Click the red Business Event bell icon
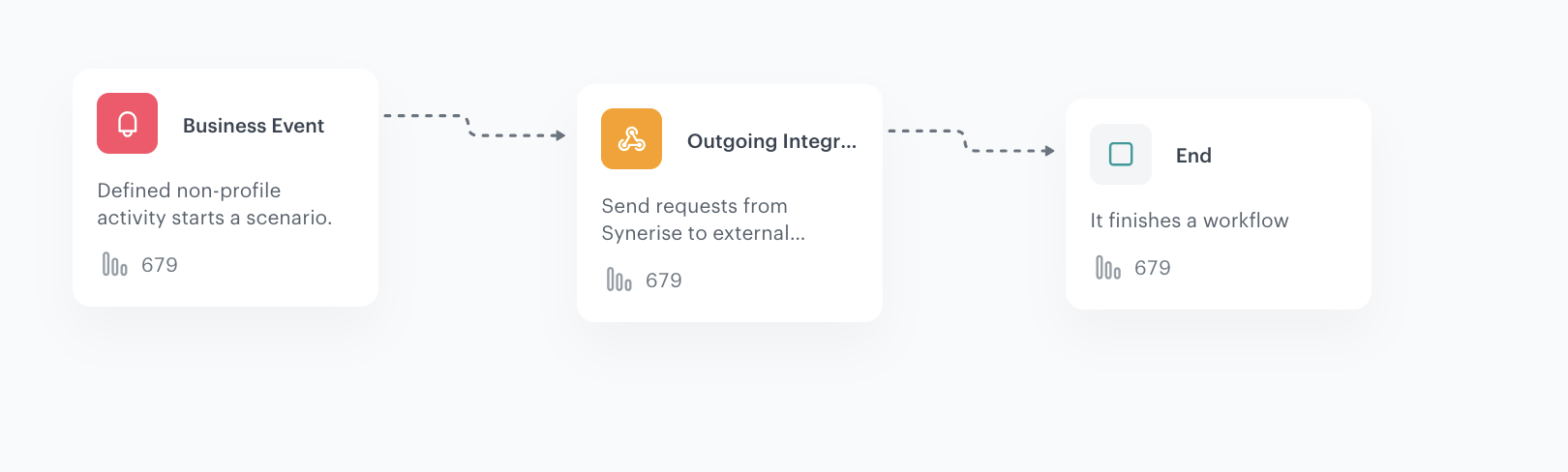This screenshot has width=1568, height=472. [127, 124]
